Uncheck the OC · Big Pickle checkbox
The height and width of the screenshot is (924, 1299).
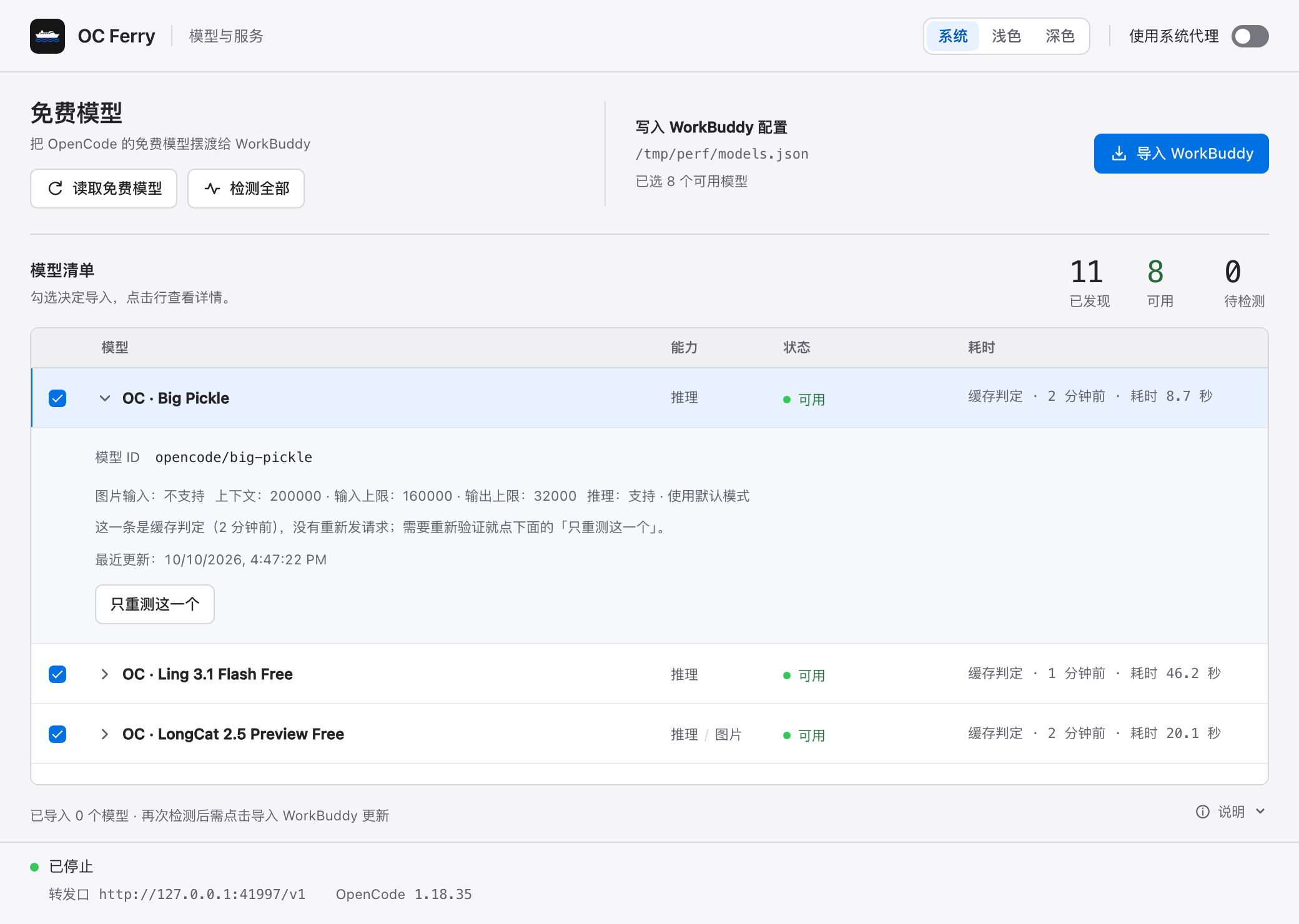click(x=57, y=398)
